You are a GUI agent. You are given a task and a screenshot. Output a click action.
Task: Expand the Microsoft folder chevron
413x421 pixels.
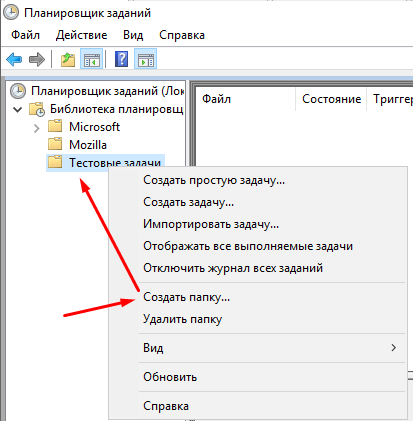coord(37,128)
